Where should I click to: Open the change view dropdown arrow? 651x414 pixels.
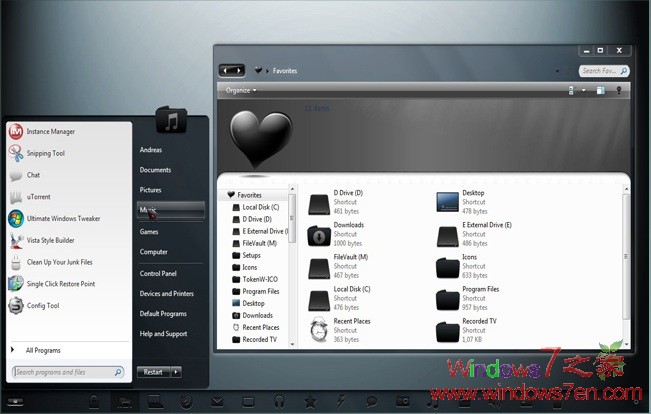tap(583, 91)
